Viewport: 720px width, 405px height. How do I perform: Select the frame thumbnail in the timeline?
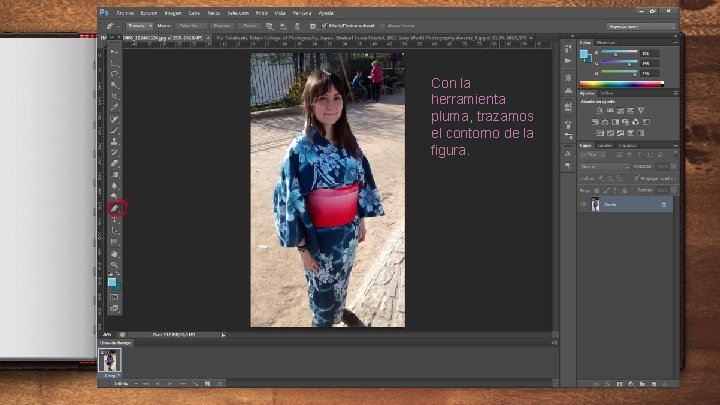(x=110, y=360)
